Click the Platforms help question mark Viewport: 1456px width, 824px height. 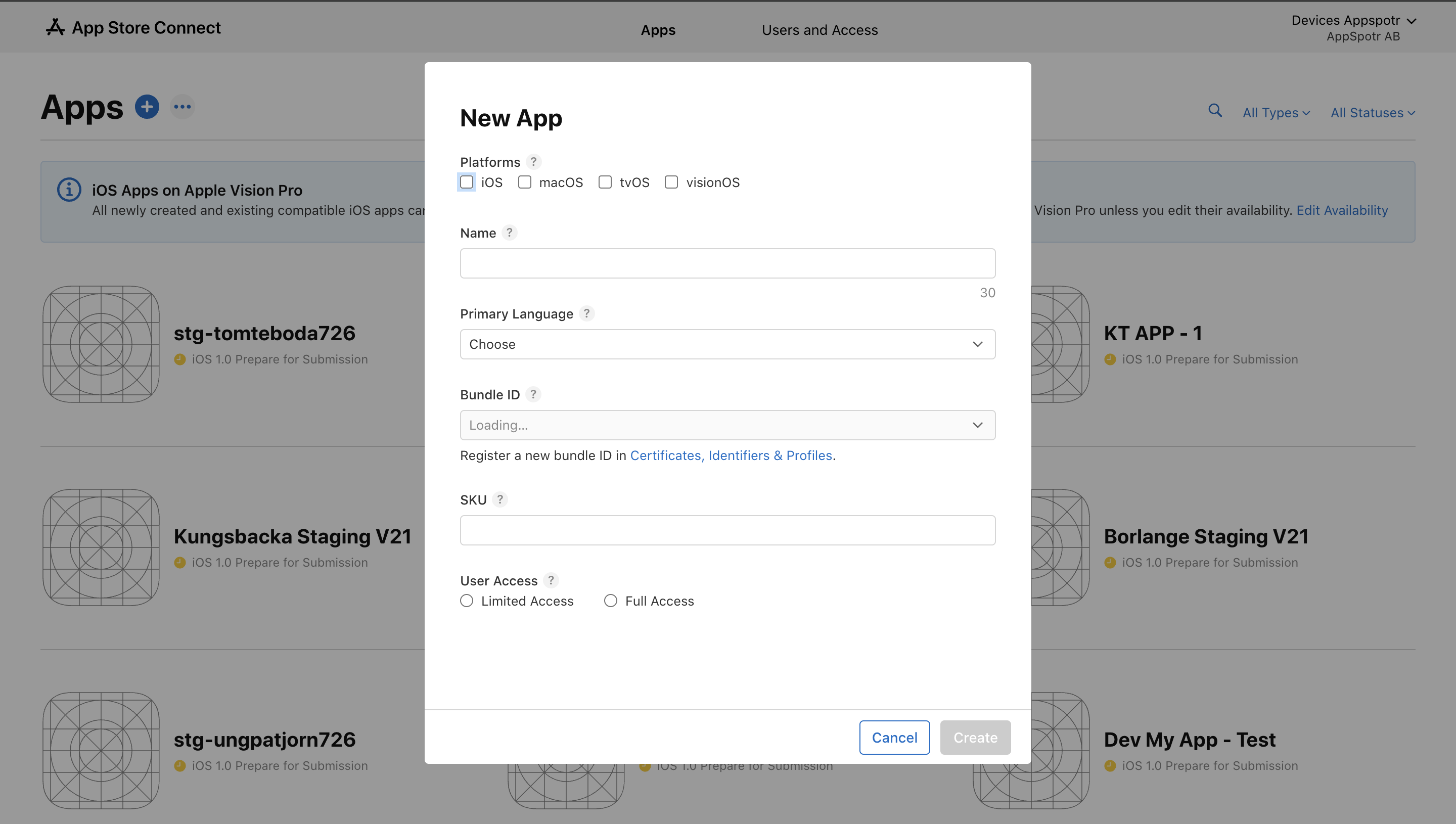pos(533,162)
